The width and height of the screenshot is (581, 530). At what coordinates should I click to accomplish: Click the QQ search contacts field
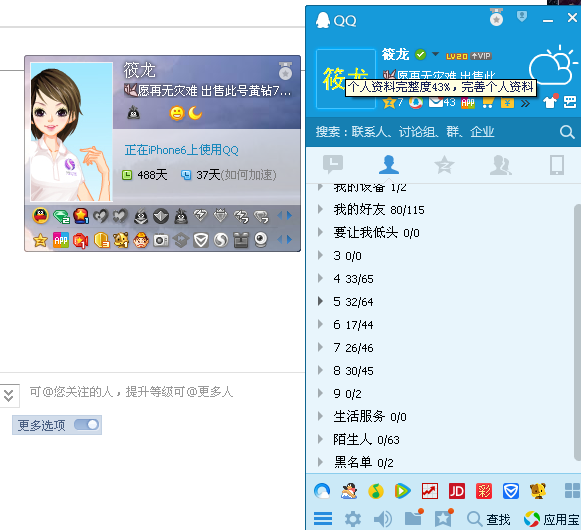click(x=432, y=132)
